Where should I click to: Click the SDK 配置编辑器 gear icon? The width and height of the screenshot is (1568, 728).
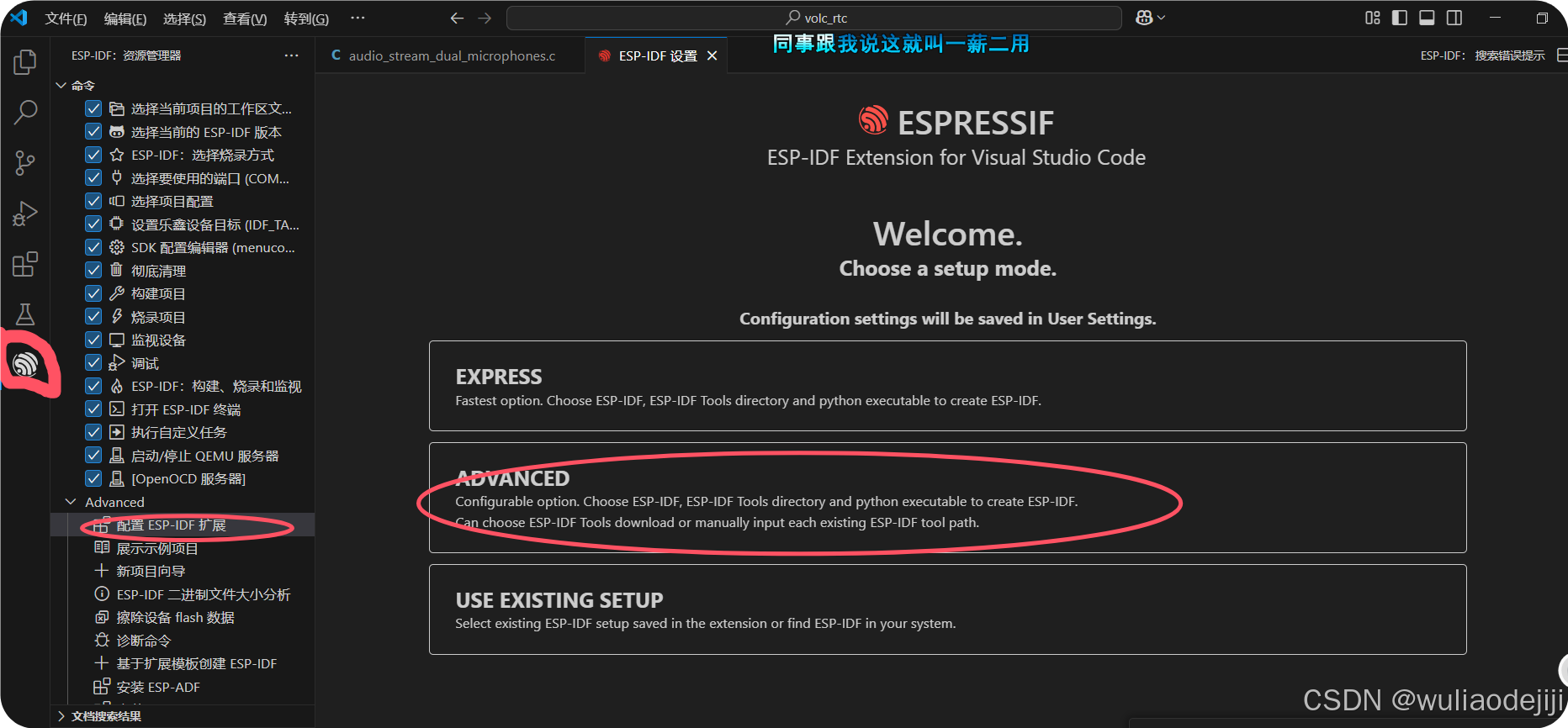pyautogui.click(x=117, y=247)
